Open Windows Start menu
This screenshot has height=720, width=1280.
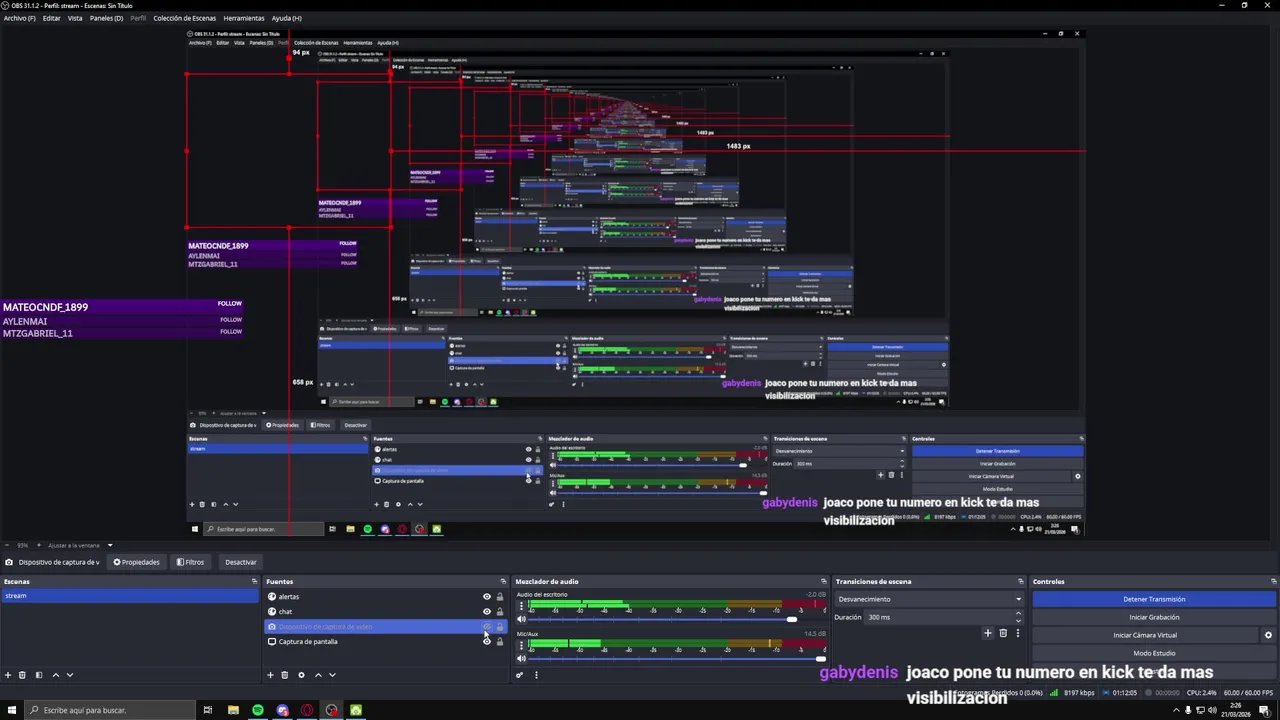pos(11,710)
